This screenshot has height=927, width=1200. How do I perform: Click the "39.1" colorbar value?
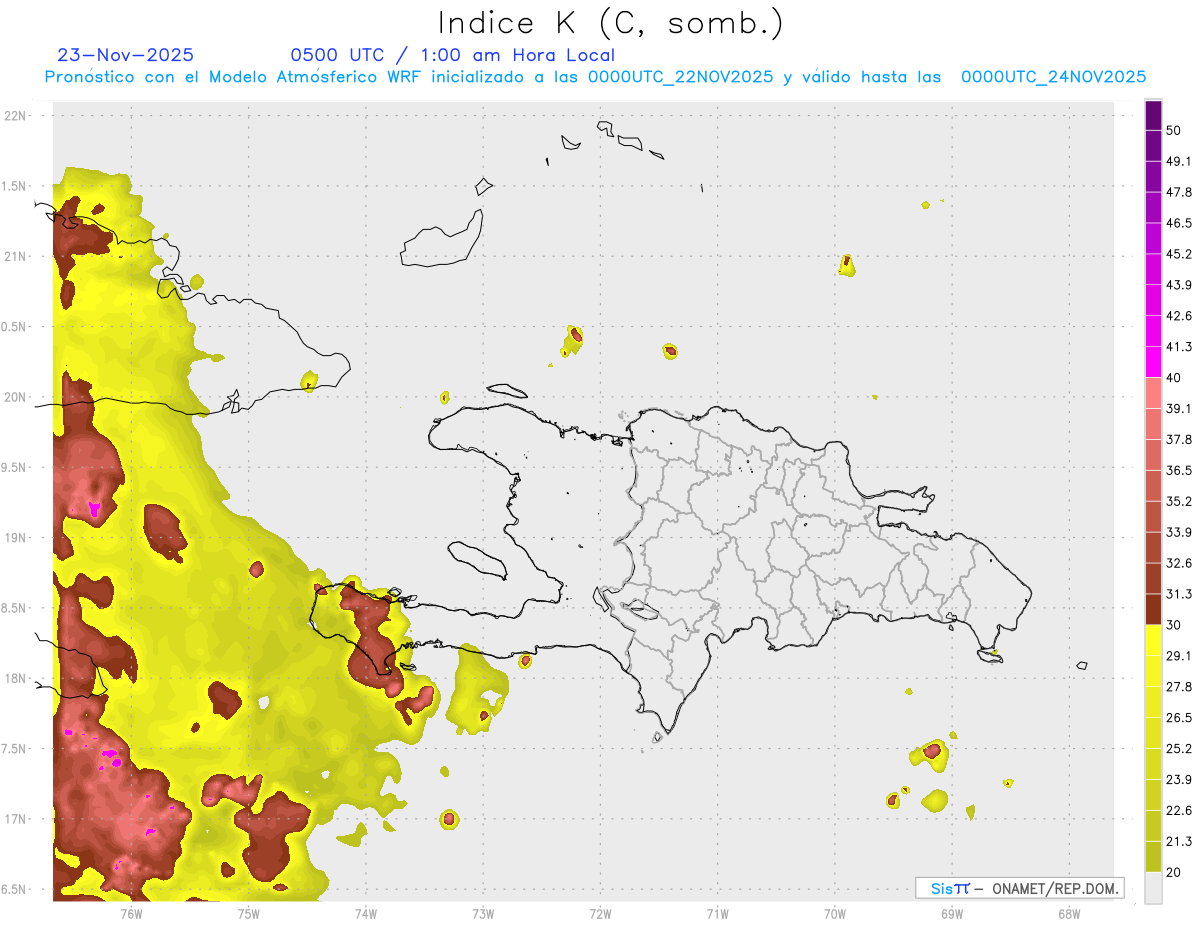click(x=1179, y=408)
